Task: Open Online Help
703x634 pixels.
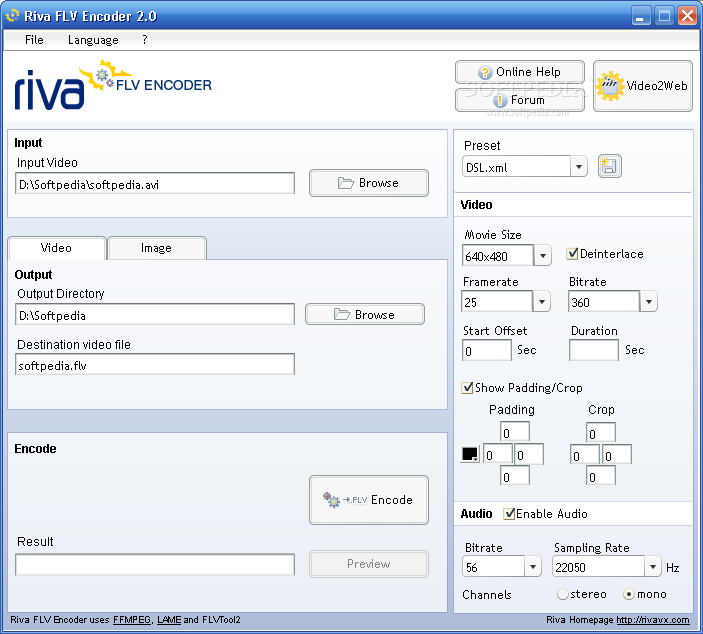Action: [520, 72]
